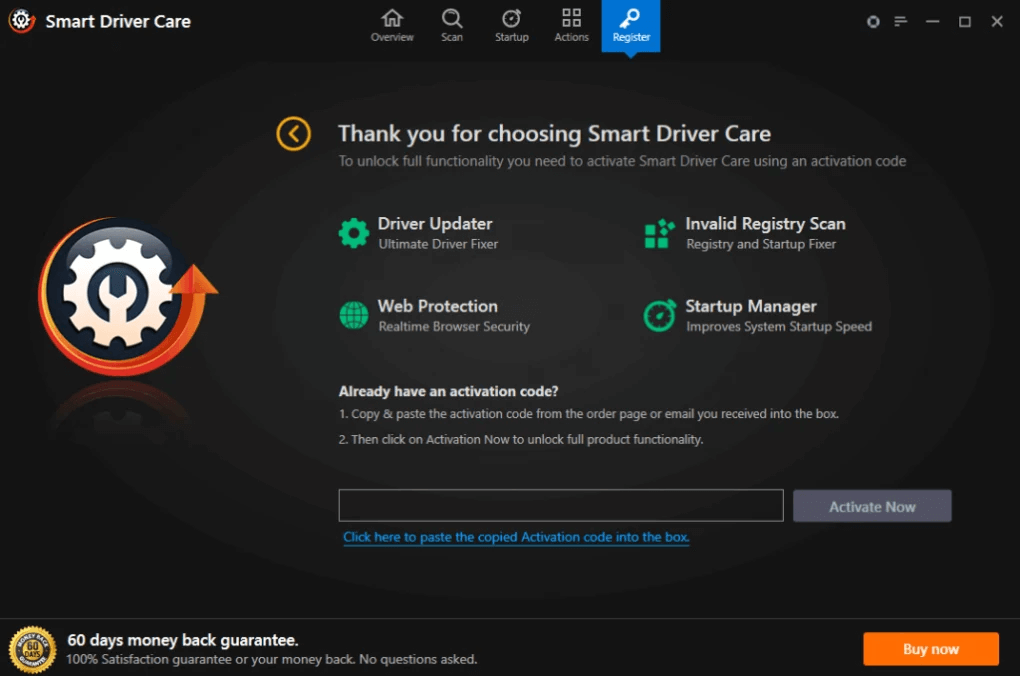Go to the Actions tab
This screenshot has width=1020, height=676.
(571, 26)
